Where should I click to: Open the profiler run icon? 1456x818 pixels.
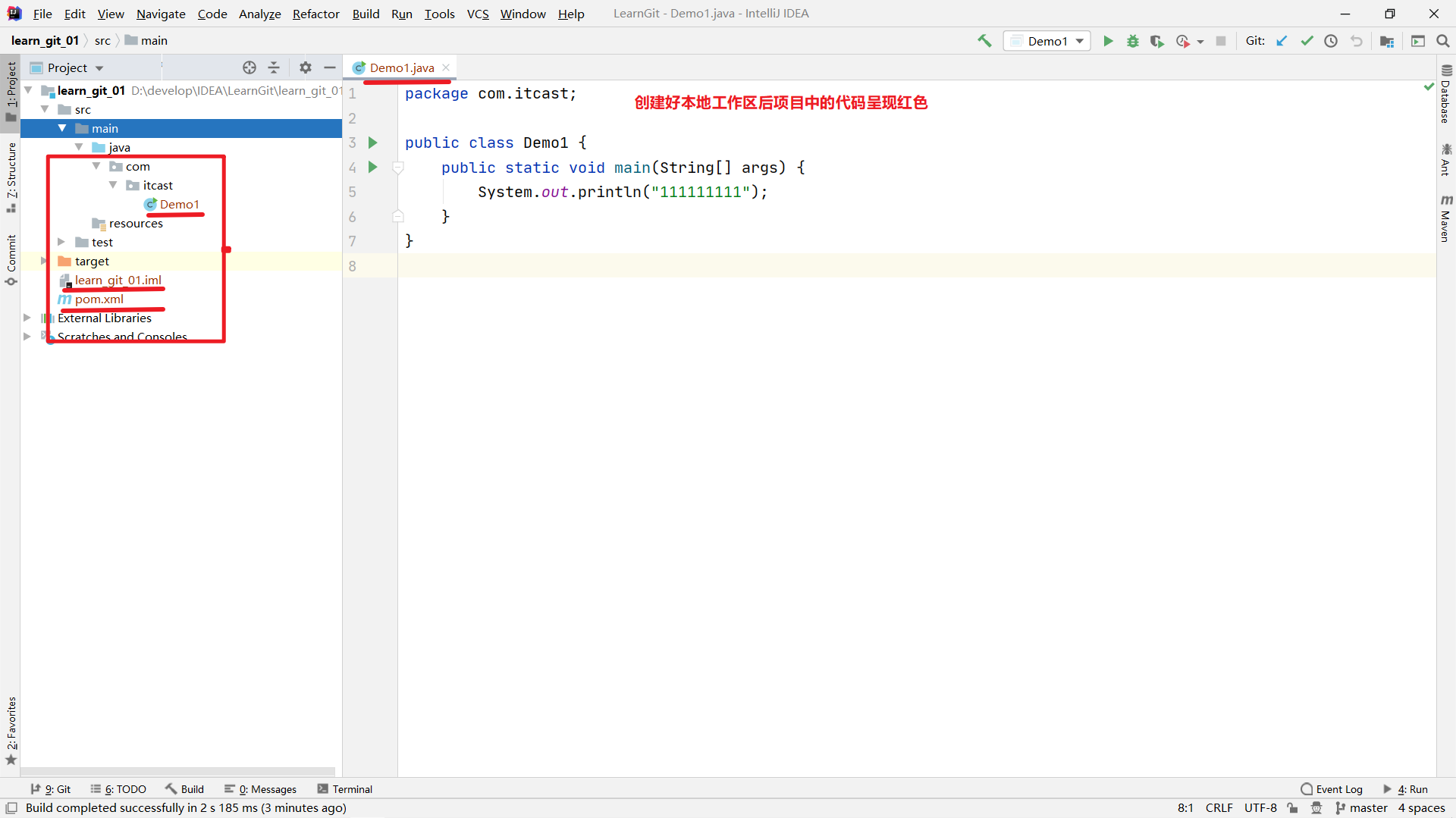(1182, 41)
